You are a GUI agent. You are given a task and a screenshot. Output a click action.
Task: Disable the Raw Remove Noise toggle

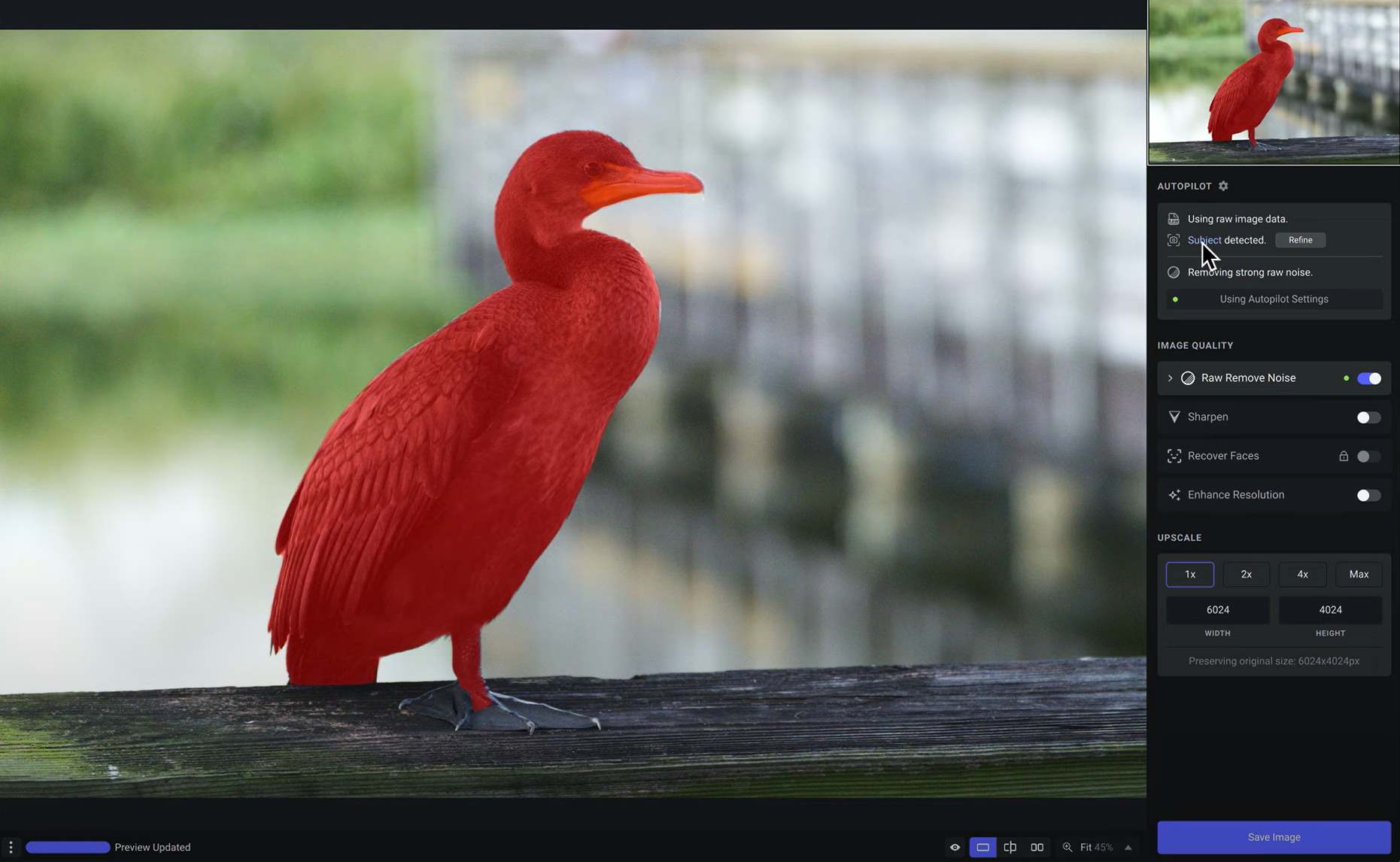tap(1370, 378)
